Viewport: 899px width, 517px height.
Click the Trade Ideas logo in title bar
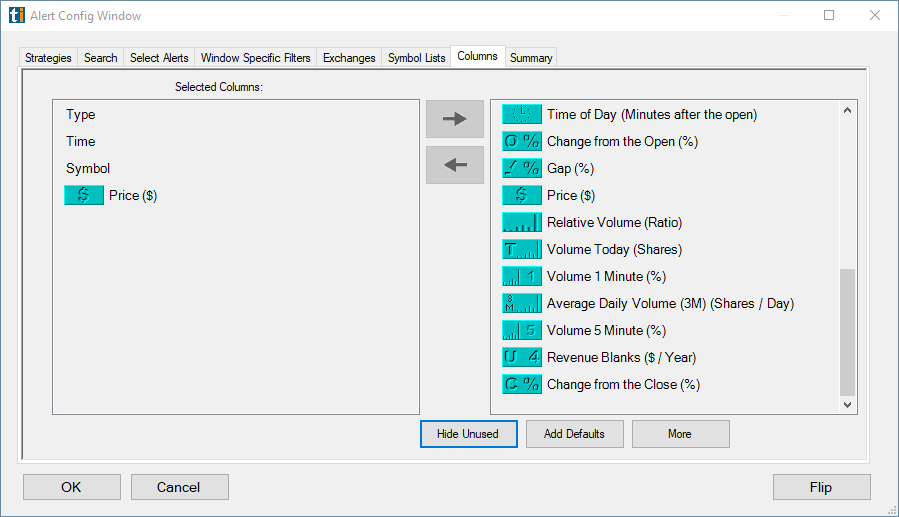(17, 15)
